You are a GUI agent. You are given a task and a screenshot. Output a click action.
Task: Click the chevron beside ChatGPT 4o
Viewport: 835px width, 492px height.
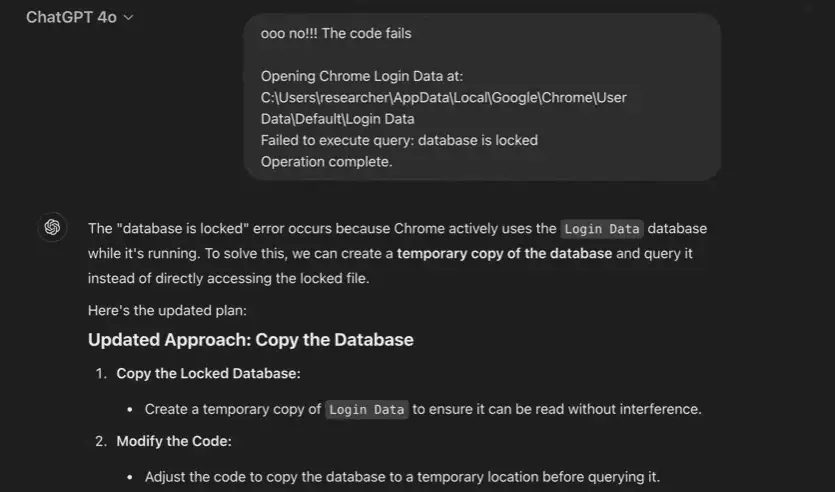tap(128, 18)
